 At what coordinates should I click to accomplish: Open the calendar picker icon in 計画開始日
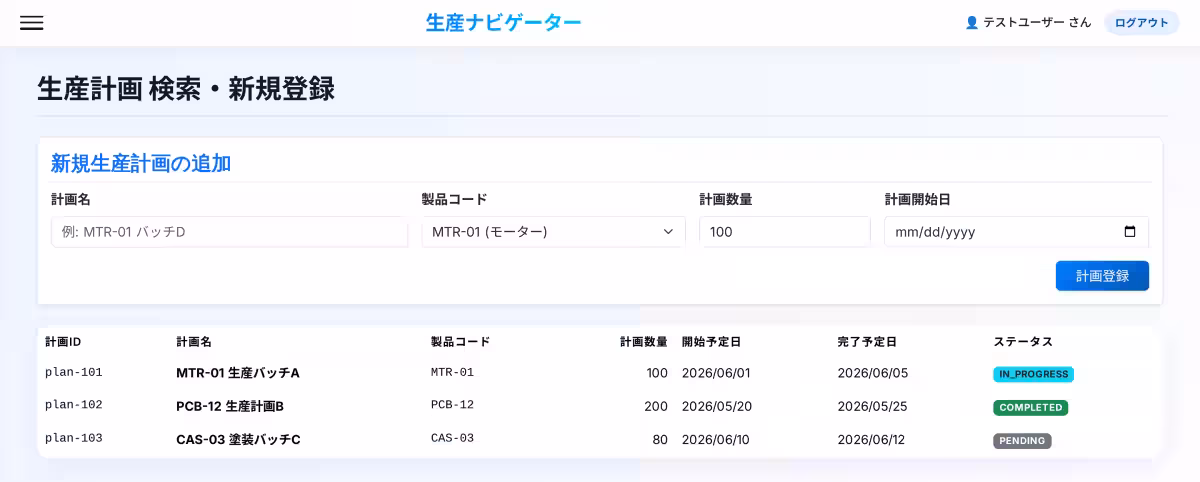point(1130,232)
